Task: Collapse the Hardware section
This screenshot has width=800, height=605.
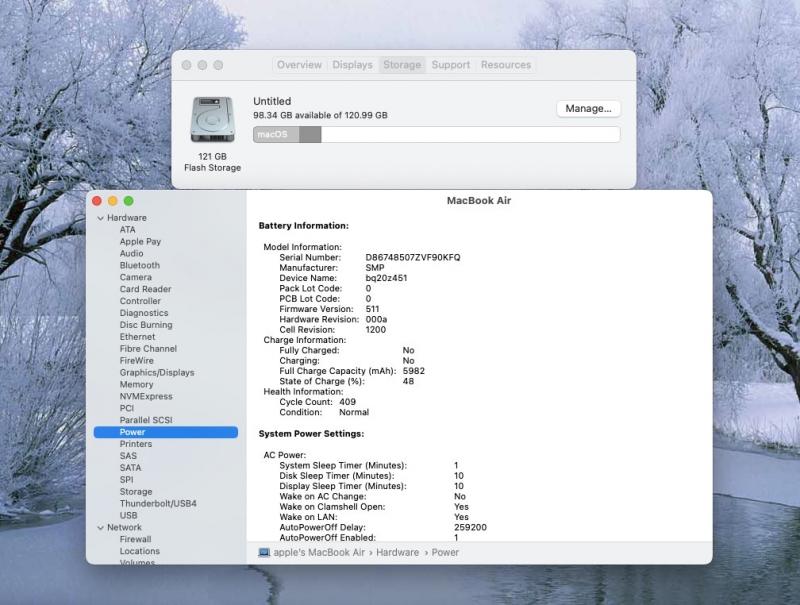Action: click(x=100, y=218)
